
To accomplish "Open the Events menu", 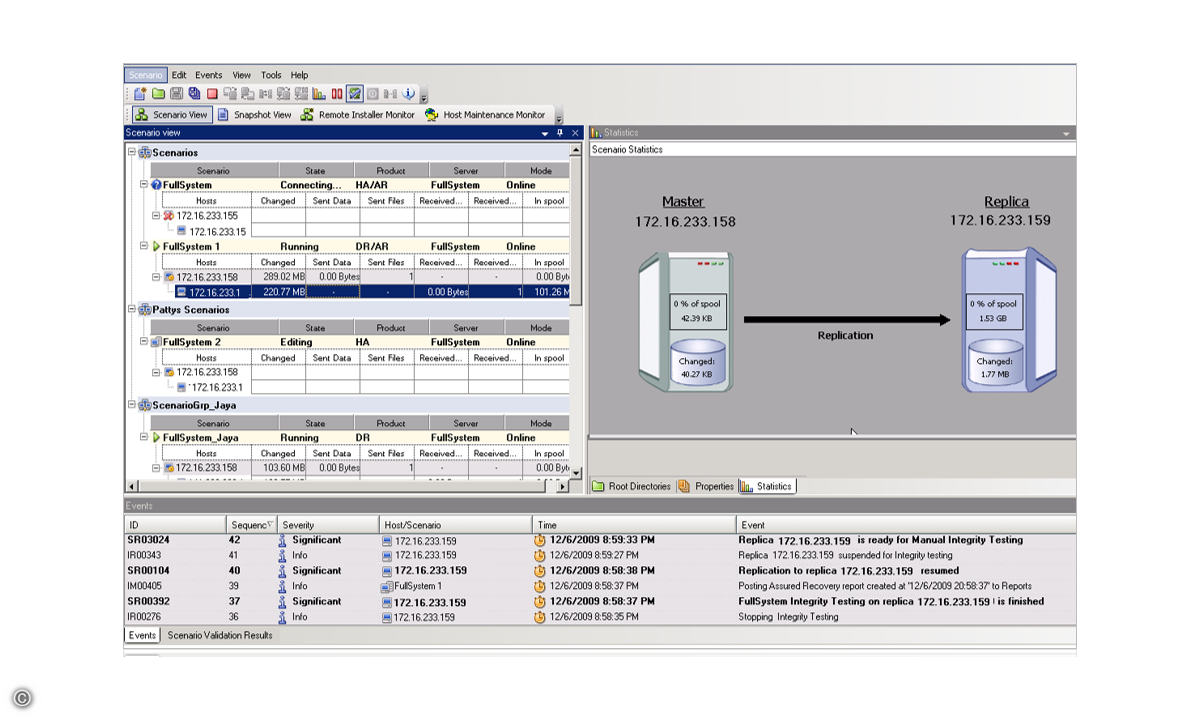I will click(x=209, y=75).
